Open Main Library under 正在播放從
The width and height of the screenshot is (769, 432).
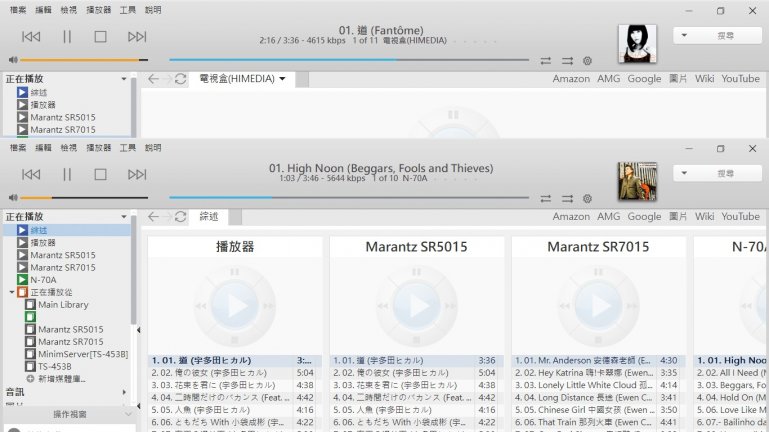(63, 305)
